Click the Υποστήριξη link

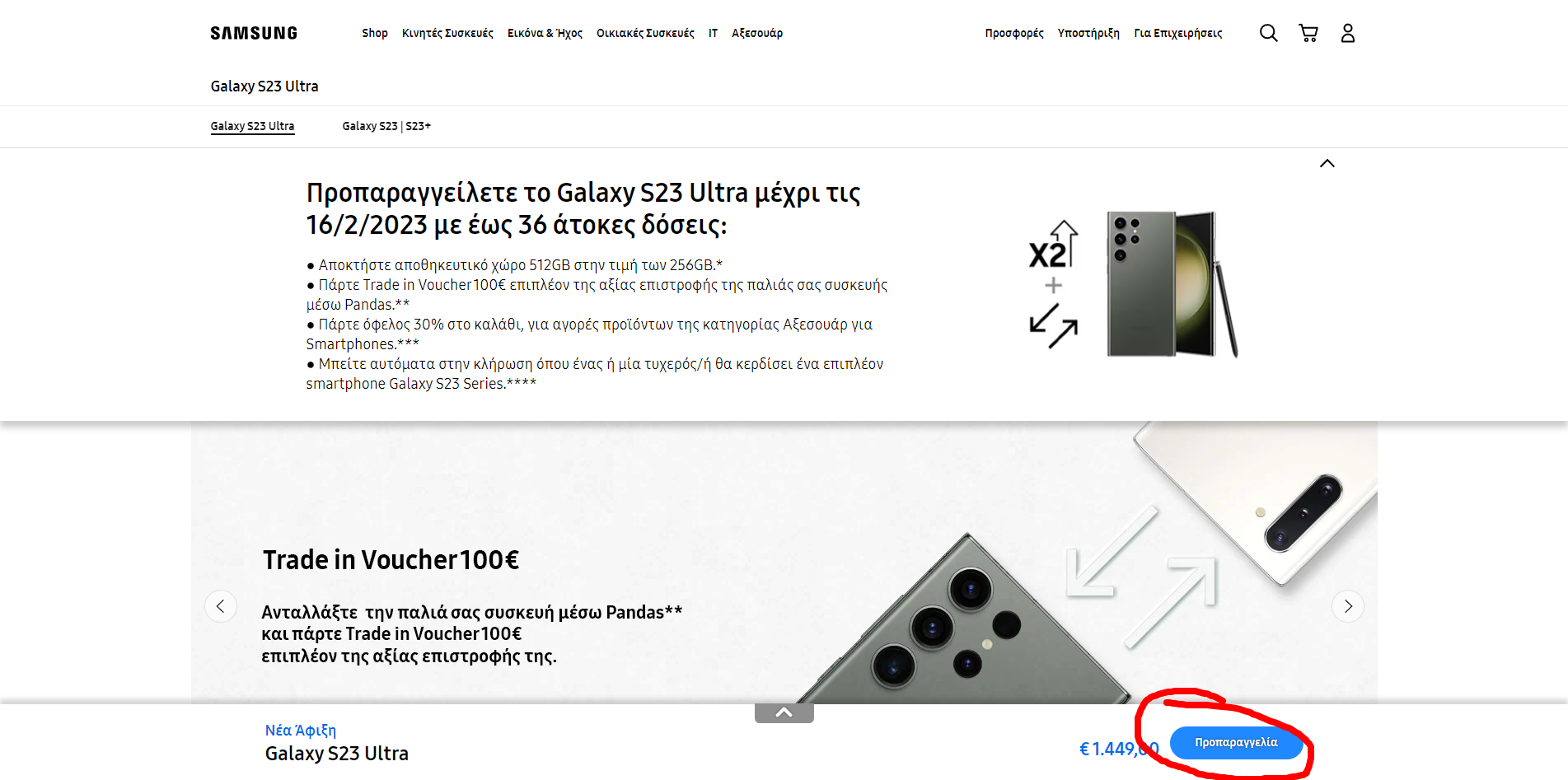(1088, 33)
